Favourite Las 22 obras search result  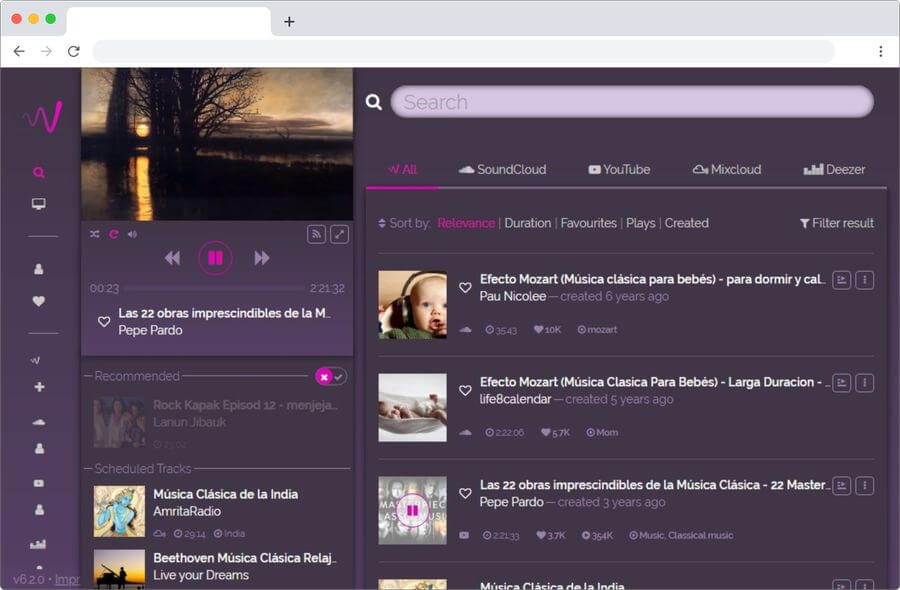tap(465, 493)
